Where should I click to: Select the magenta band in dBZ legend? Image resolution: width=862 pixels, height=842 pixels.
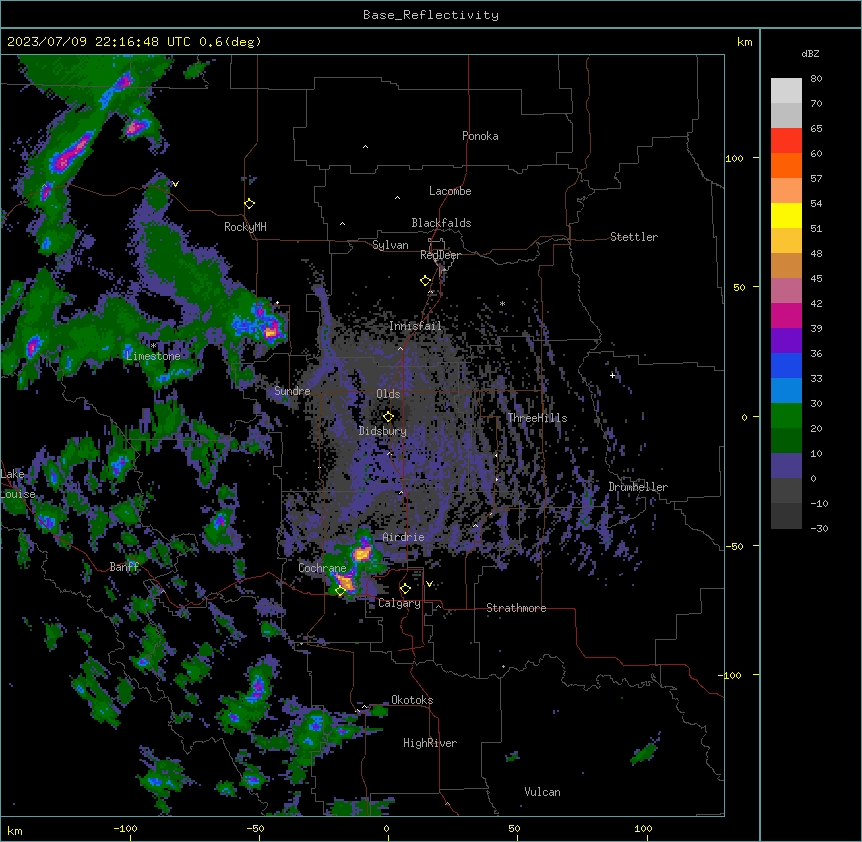[x=786, y=315]
